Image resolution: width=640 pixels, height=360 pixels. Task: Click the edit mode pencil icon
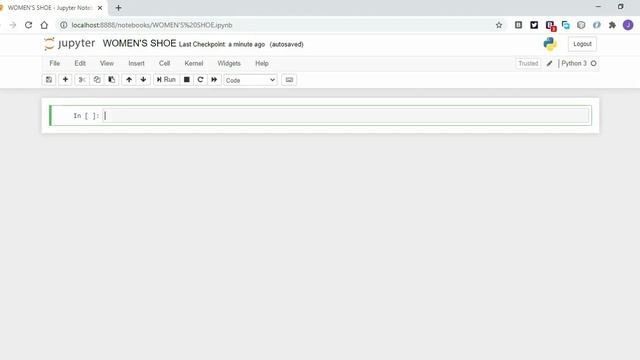click(549, 63)
